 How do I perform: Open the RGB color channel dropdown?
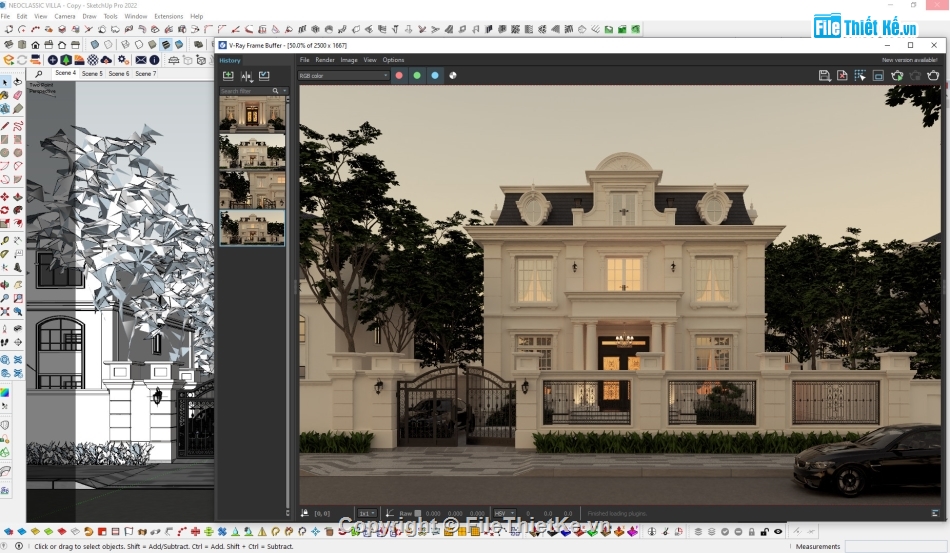[x=343, y=76]
